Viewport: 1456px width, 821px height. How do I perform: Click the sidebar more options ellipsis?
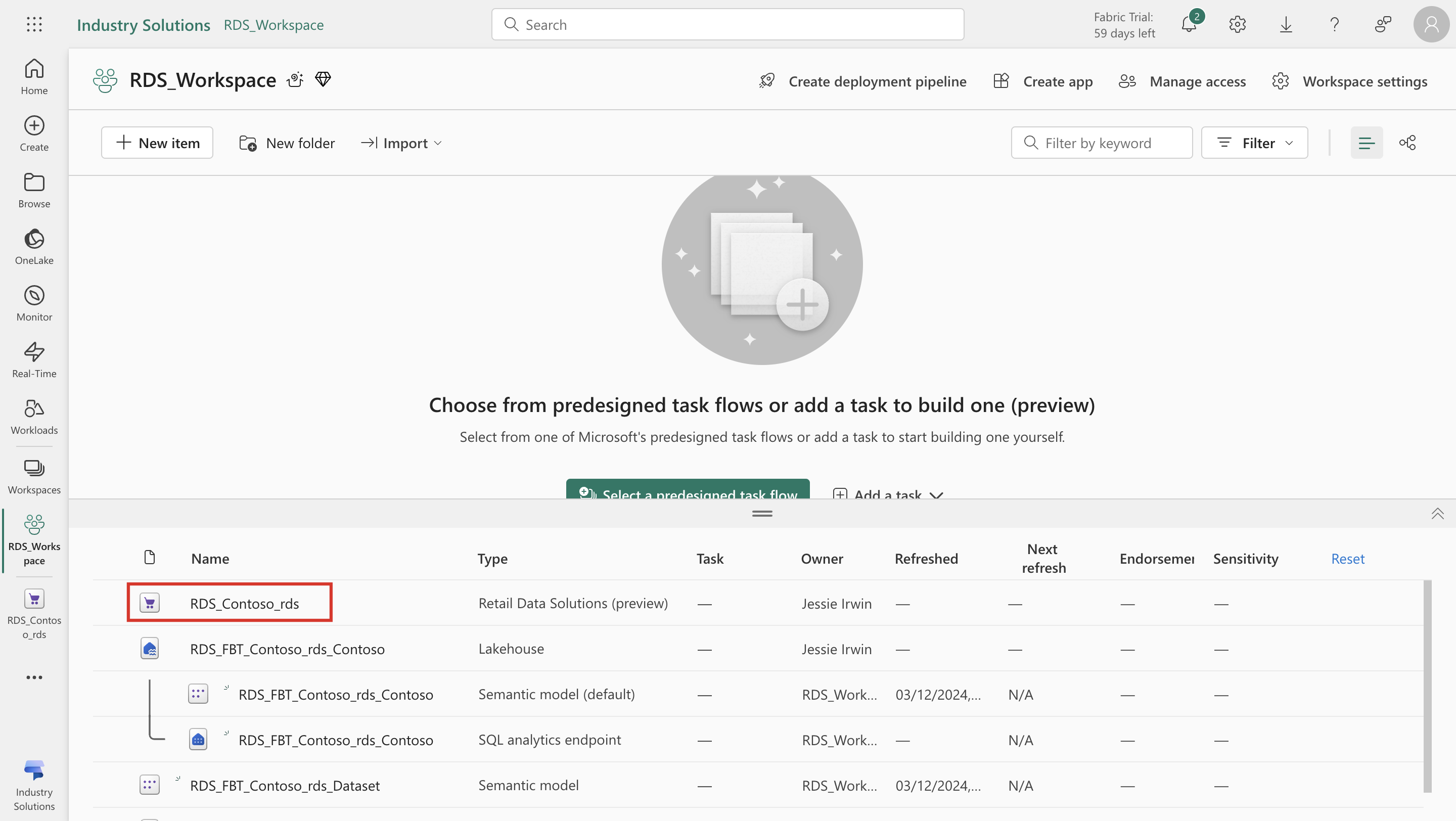(x=34, y=677)
